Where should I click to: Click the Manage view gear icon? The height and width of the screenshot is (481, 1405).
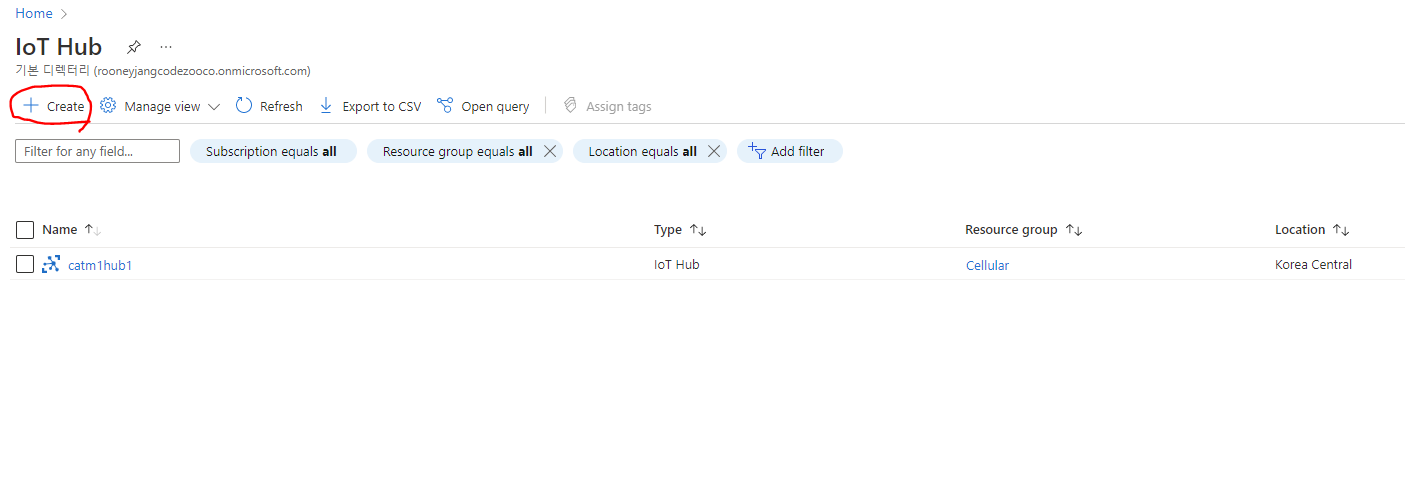(108, 106)
